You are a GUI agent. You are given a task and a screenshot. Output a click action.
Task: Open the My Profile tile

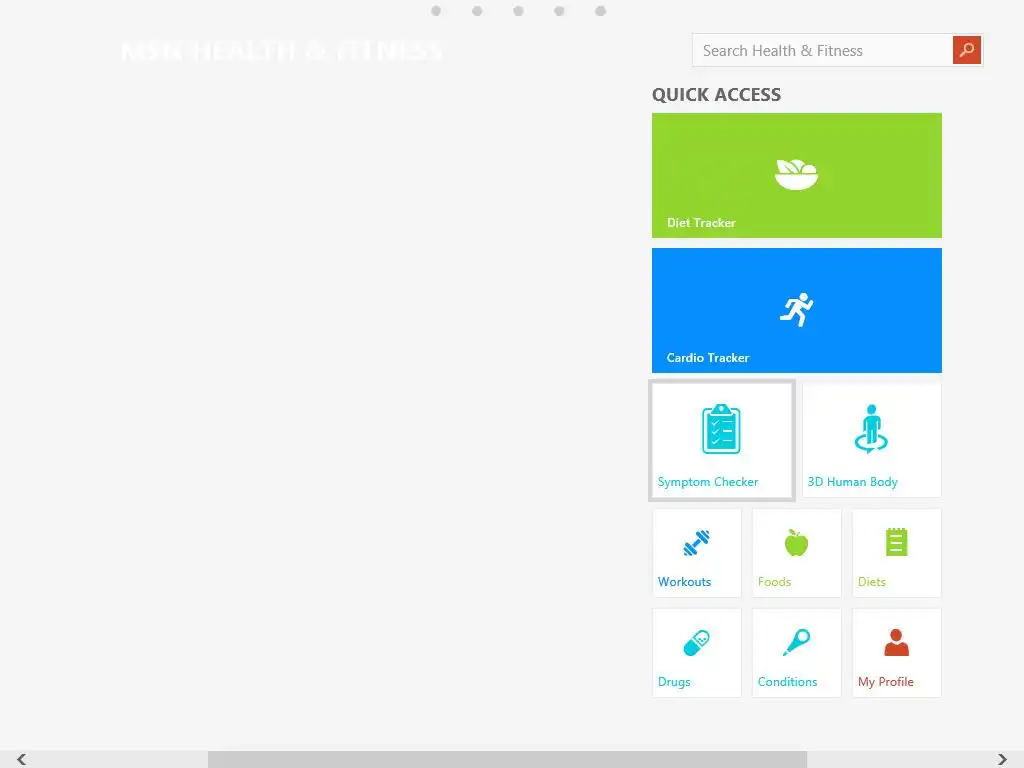tap(897, 653)
